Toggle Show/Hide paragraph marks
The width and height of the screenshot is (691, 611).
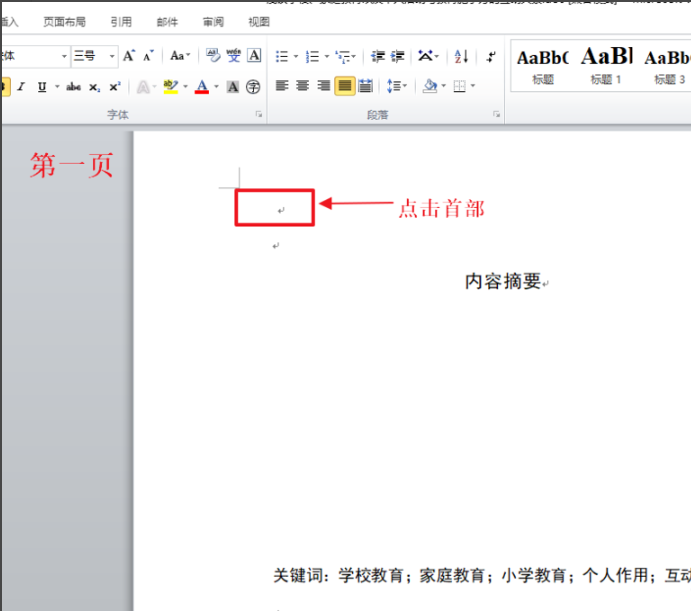coord(491,56)
